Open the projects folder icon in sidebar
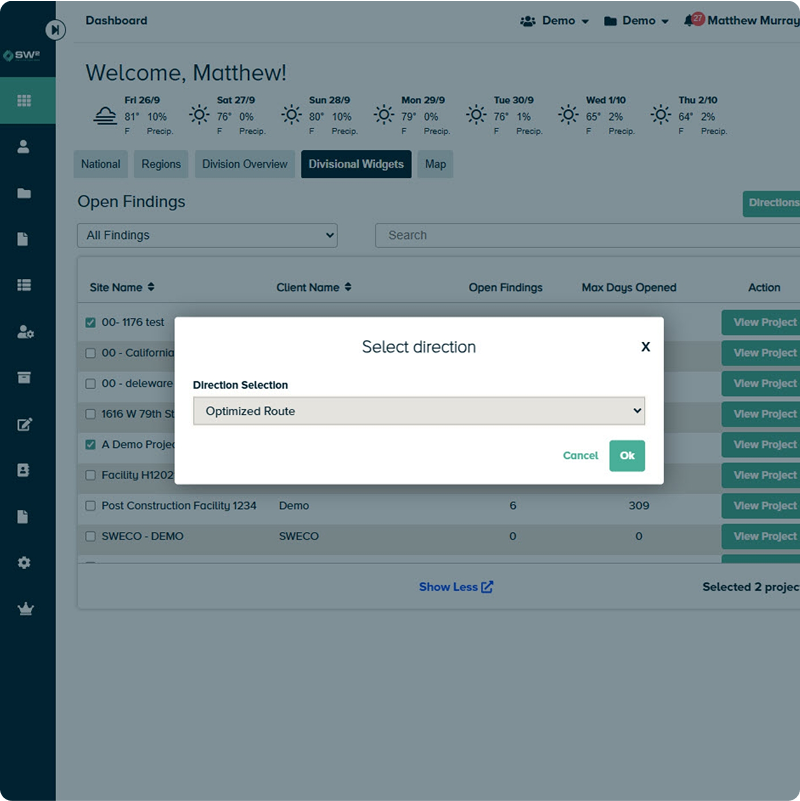The width and height of the screenshot is (800, 801). (25, 193)
